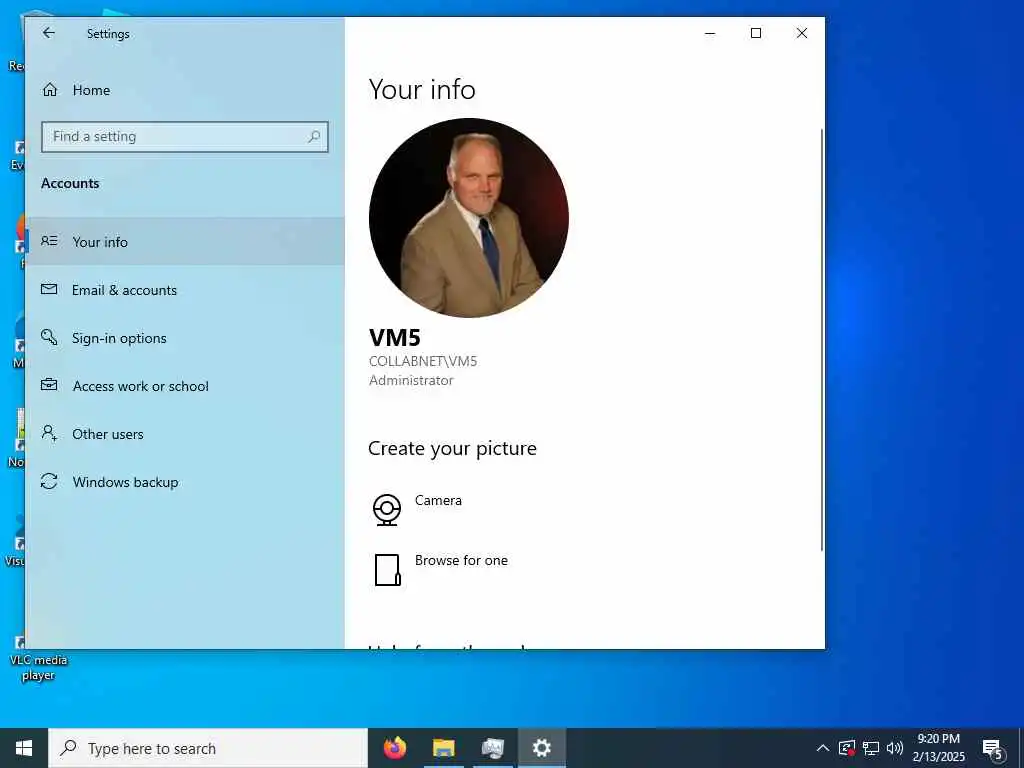The height and width of the screenshot is (768, 1024).
Task: Click the magnifier icon in the search box
Action: click(314, 136)
